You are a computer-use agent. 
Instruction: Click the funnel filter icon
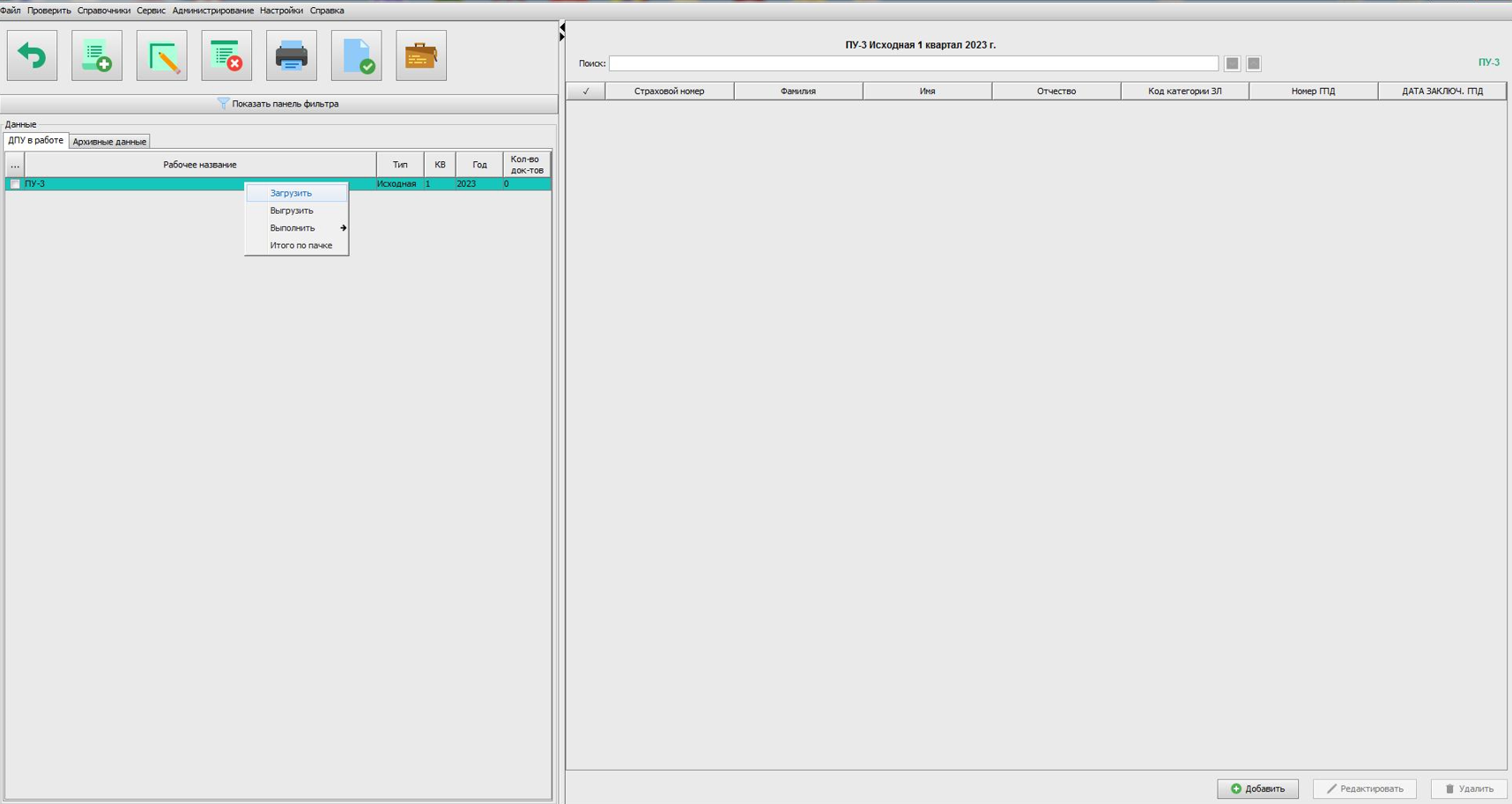coord(223,104)
